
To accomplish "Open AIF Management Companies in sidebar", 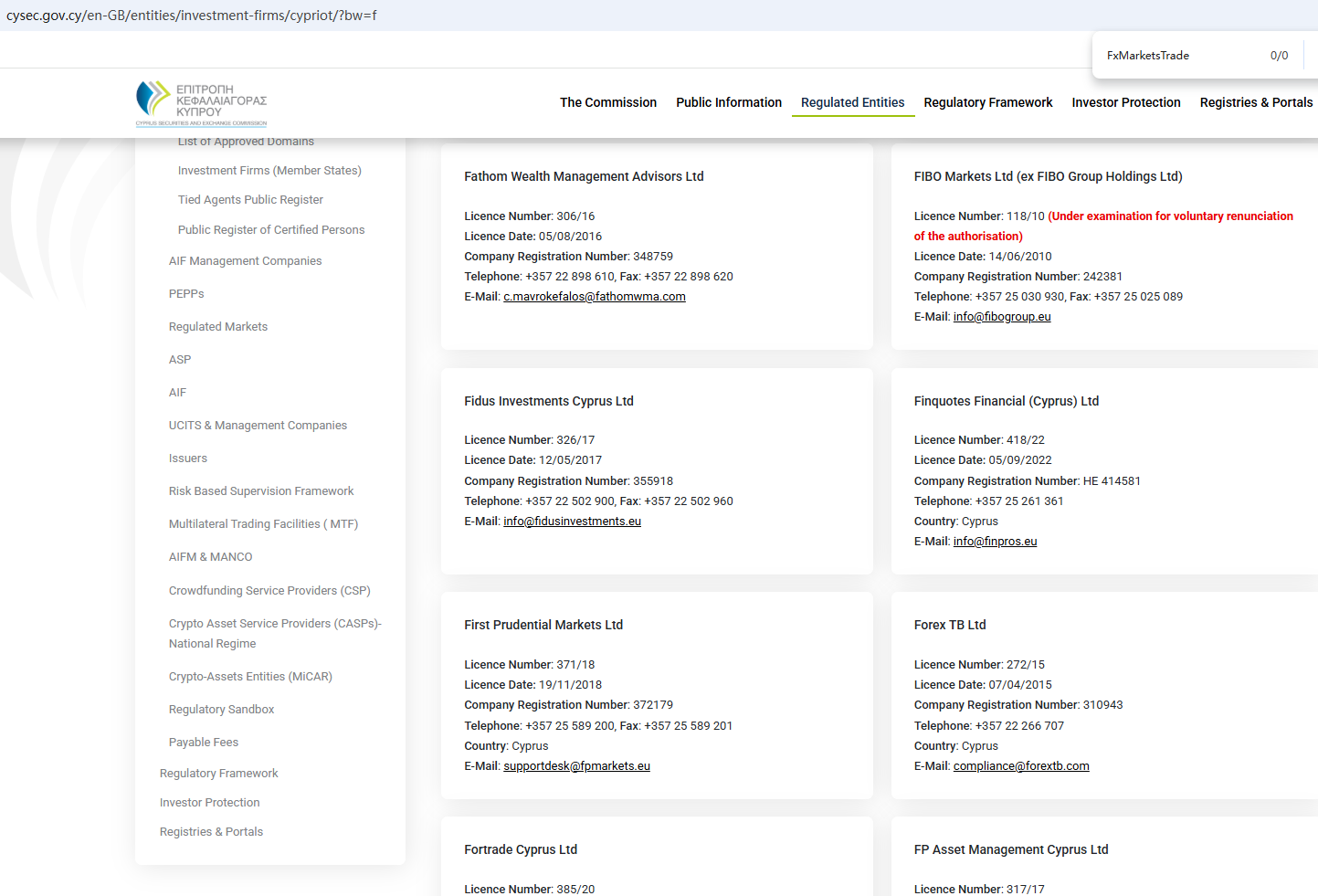I will click(245, 261).
